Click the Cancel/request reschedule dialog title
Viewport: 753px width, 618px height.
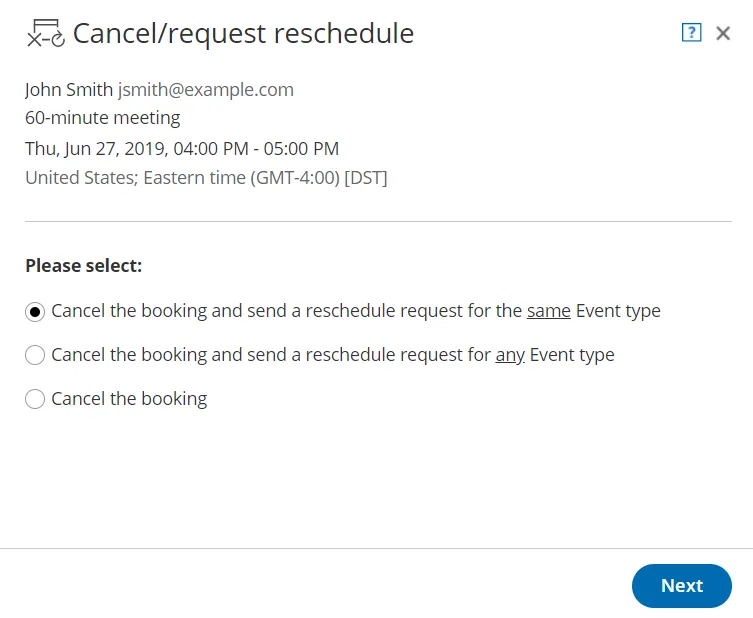tap(243, 34)
